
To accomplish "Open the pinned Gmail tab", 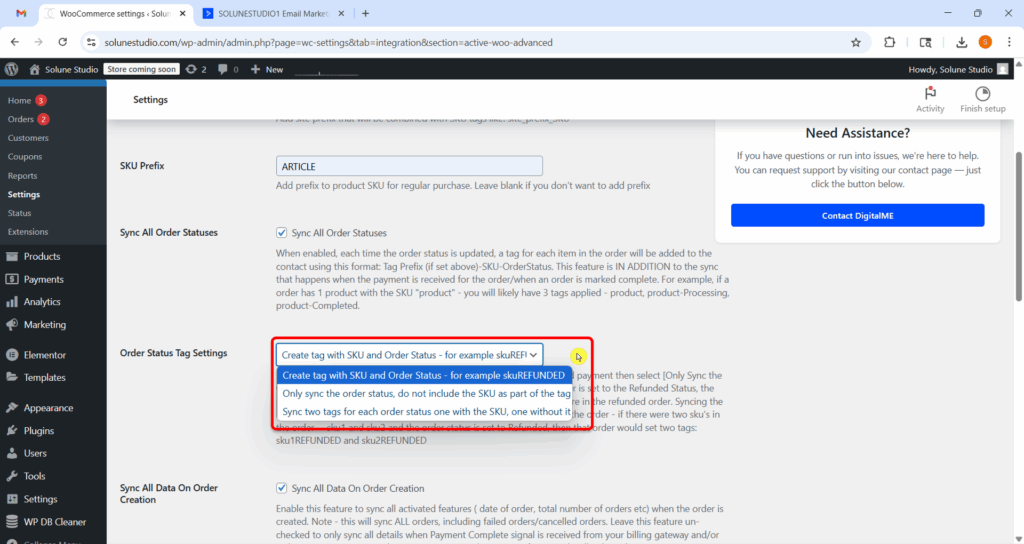I will point(21,14).
